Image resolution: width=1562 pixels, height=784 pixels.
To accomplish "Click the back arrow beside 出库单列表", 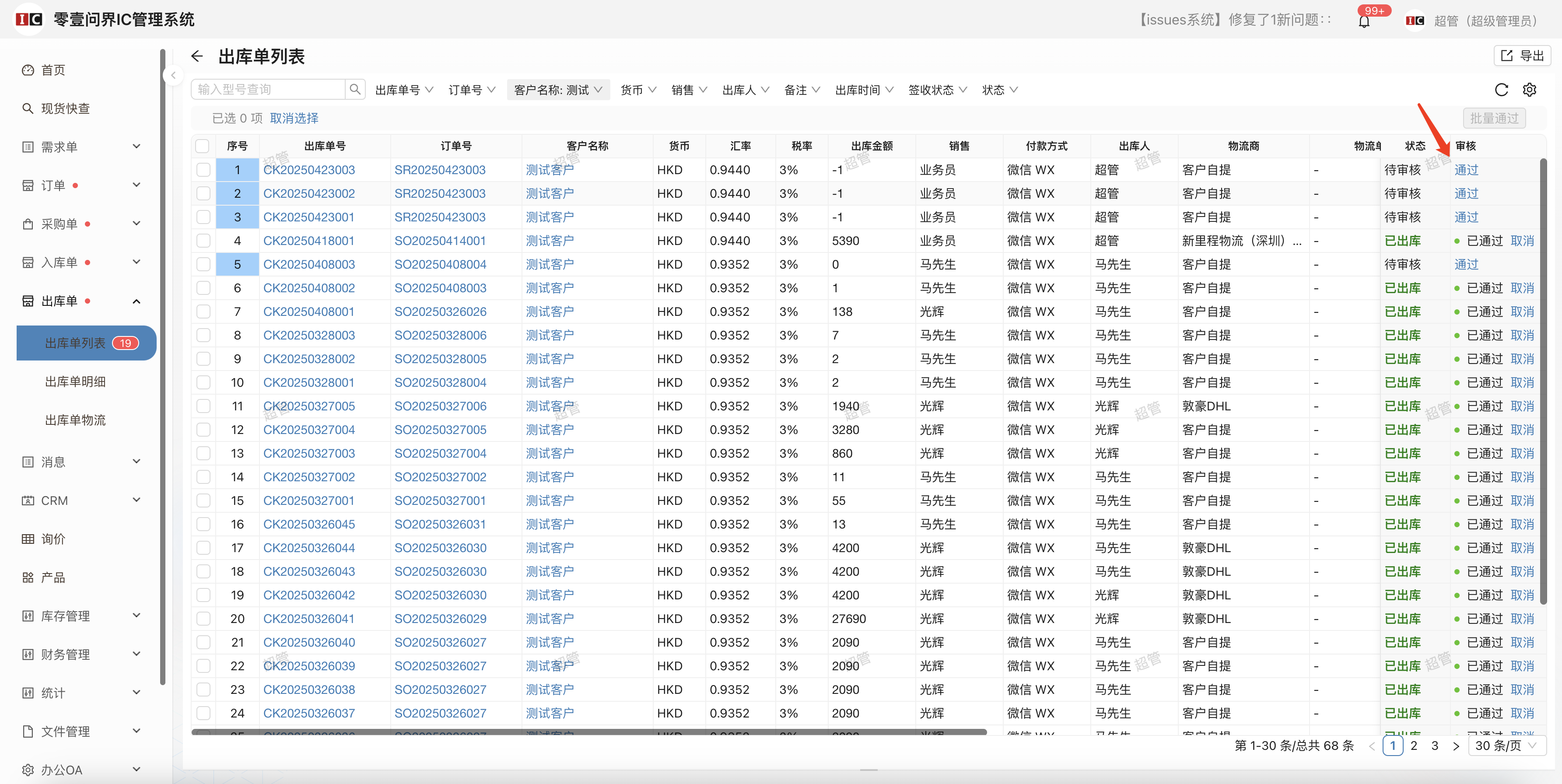I will click(196, 56).
